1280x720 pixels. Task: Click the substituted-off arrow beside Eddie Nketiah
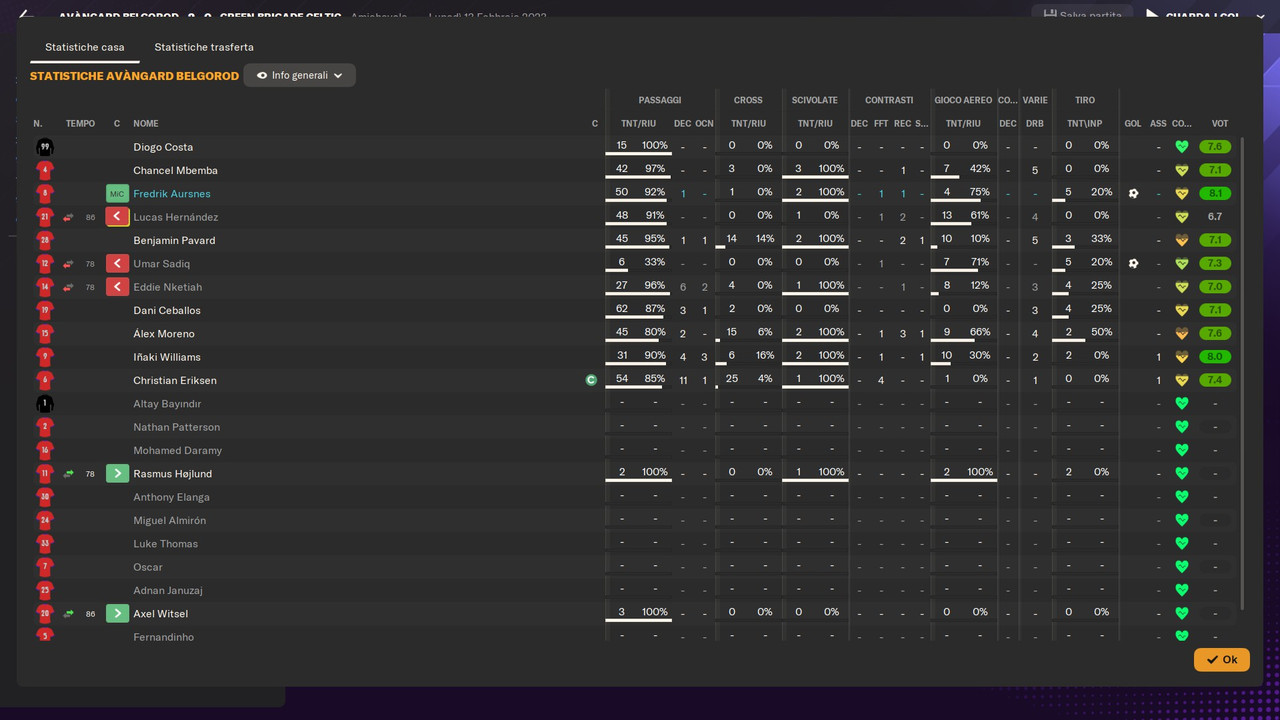117,287
